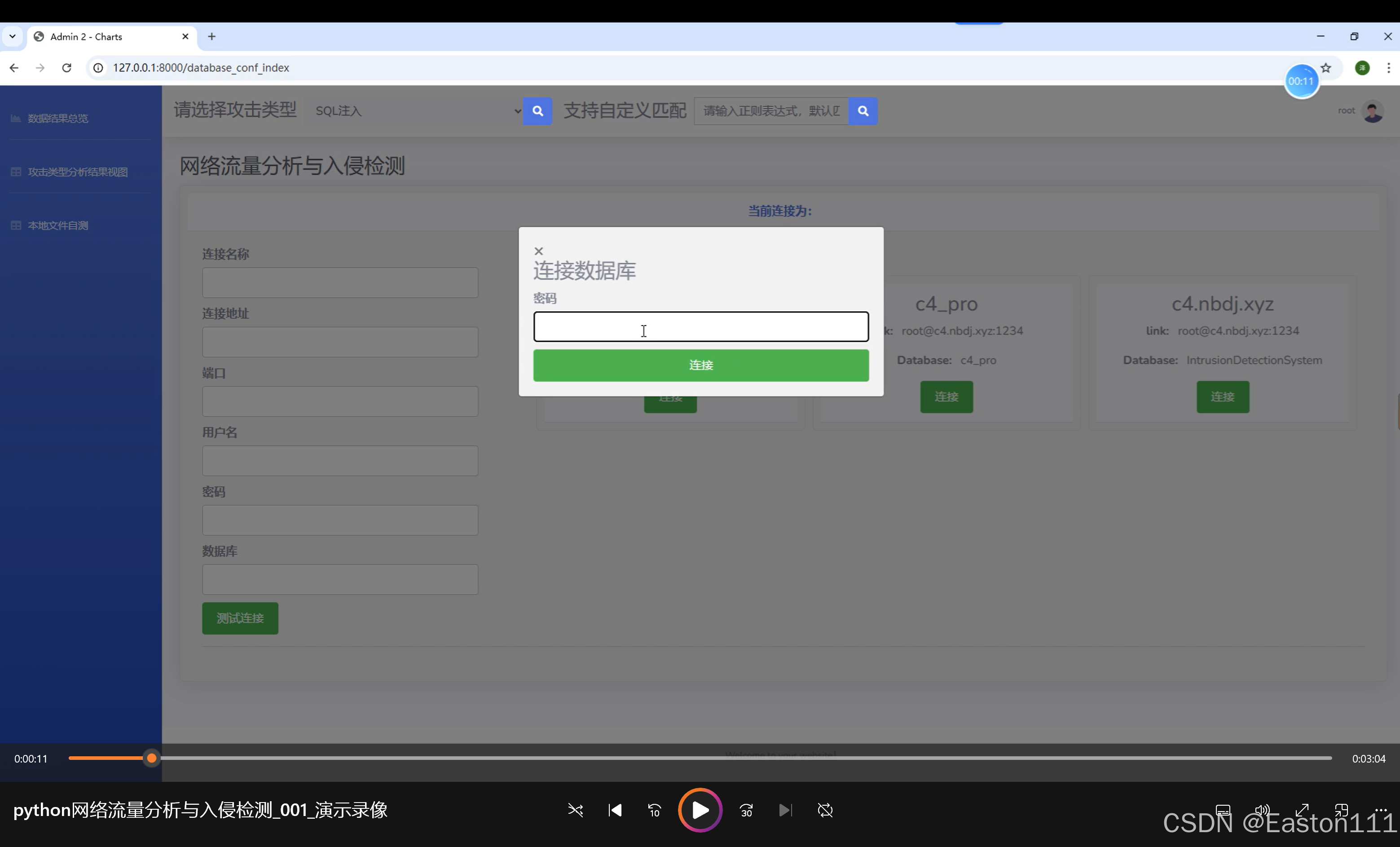Click search icon beside regex input
This screenshot has height=847, width=1400.
click(863, 111)
